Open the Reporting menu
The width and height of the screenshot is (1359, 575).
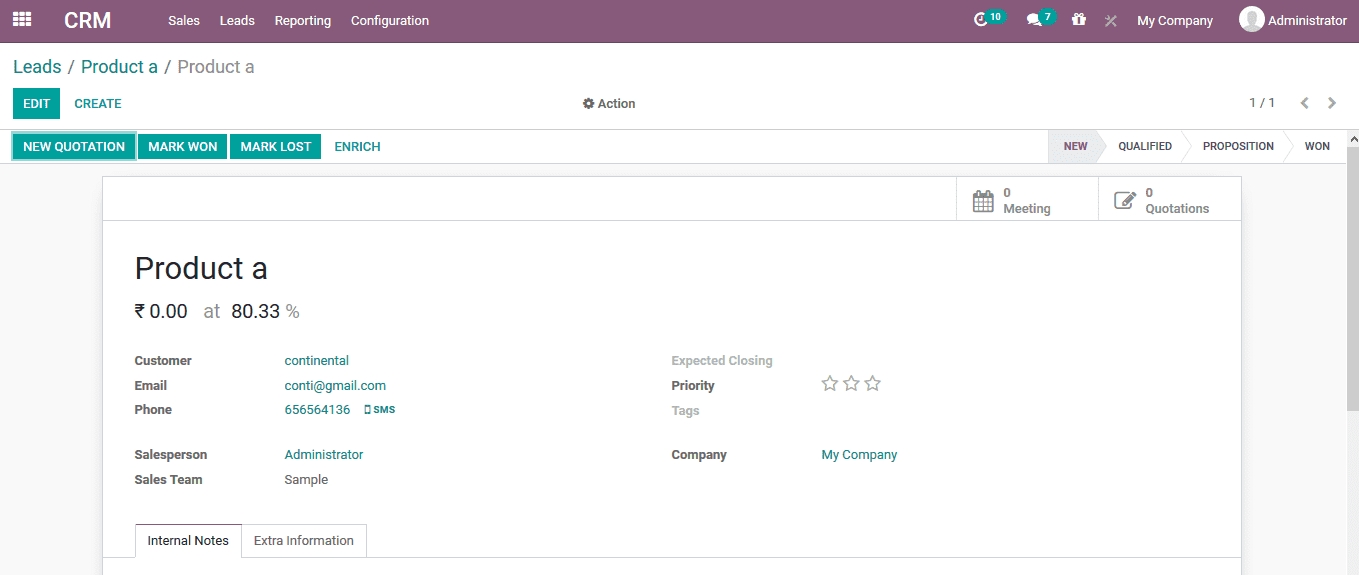(302, 21)
